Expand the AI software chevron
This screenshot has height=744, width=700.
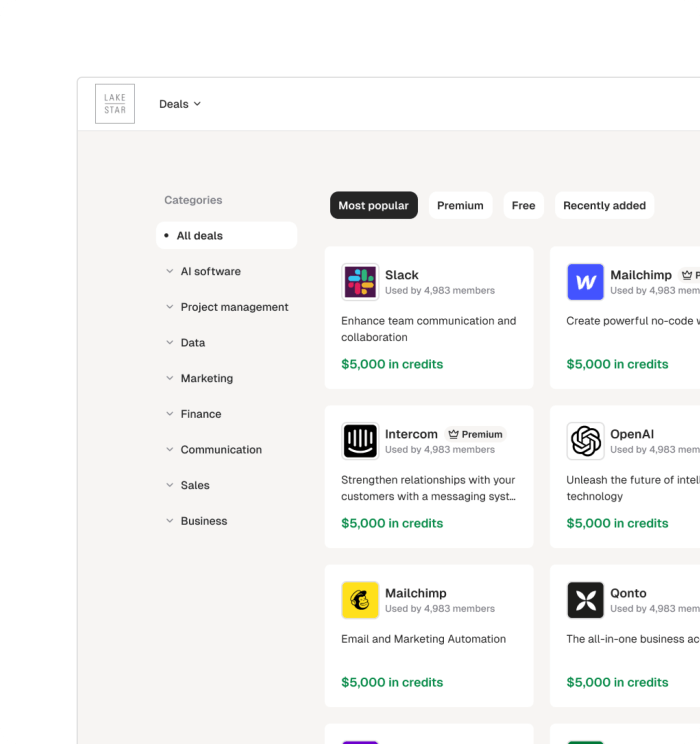point(169,271)
